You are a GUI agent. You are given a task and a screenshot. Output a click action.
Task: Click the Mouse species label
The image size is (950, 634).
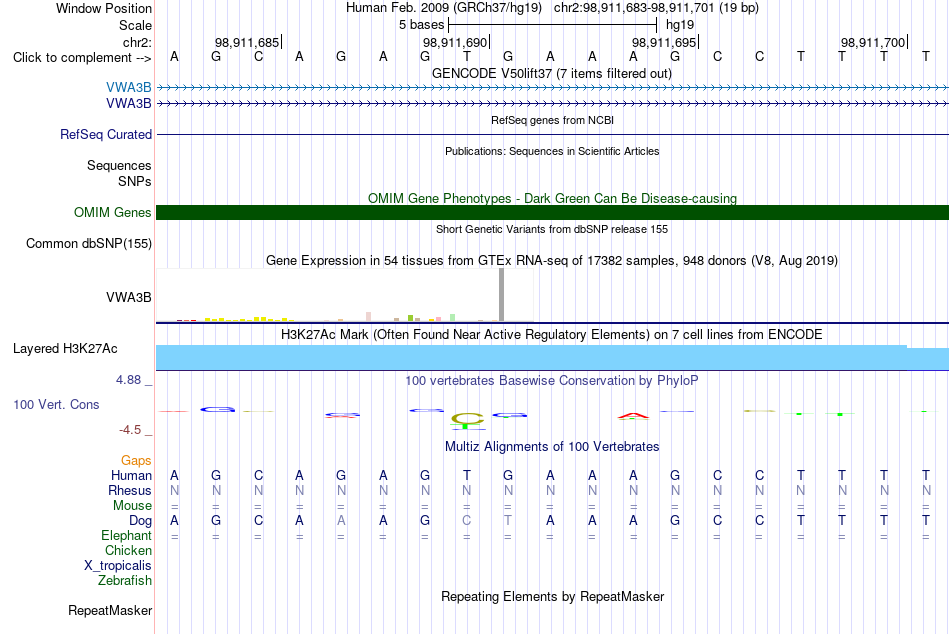tap(132, 506)
